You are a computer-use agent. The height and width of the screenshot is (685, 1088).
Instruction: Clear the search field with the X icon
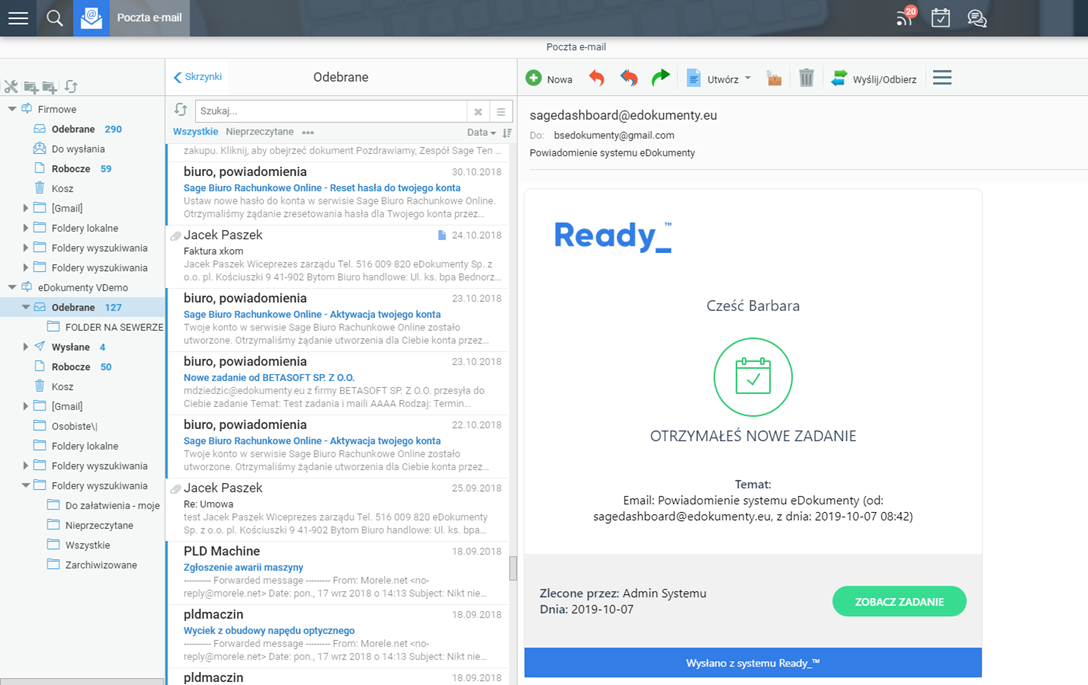[x=478, y=111]
